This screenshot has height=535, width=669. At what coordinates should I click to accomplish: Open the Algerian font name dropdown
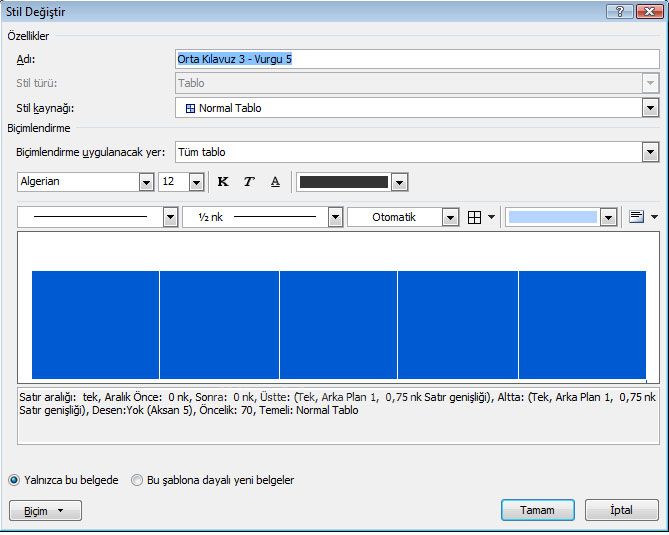coord(146,182)
